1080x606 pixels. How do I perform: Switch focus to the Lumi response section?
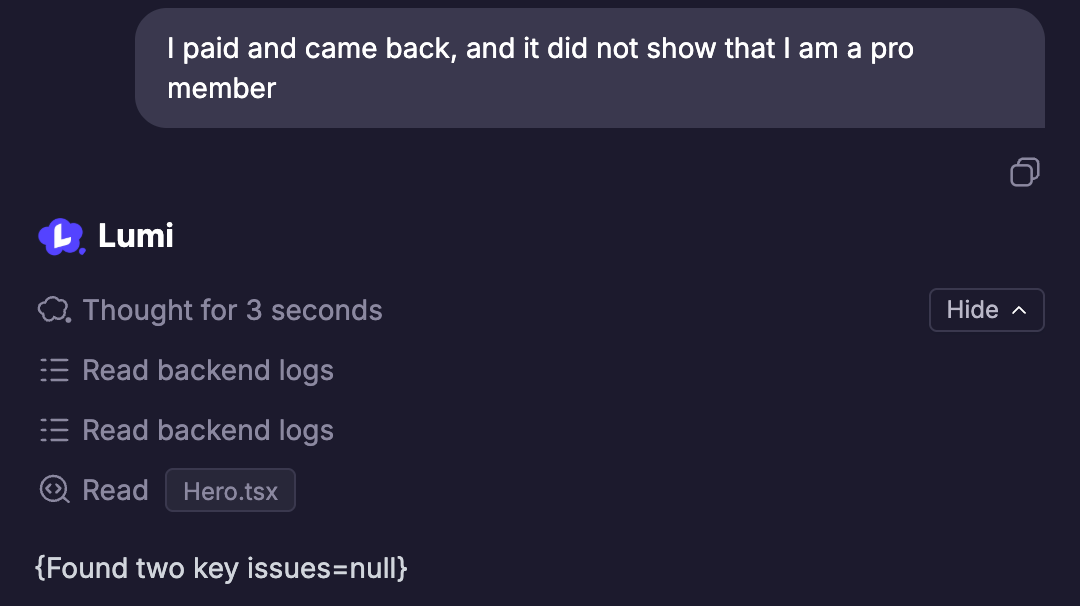(137, 236)
